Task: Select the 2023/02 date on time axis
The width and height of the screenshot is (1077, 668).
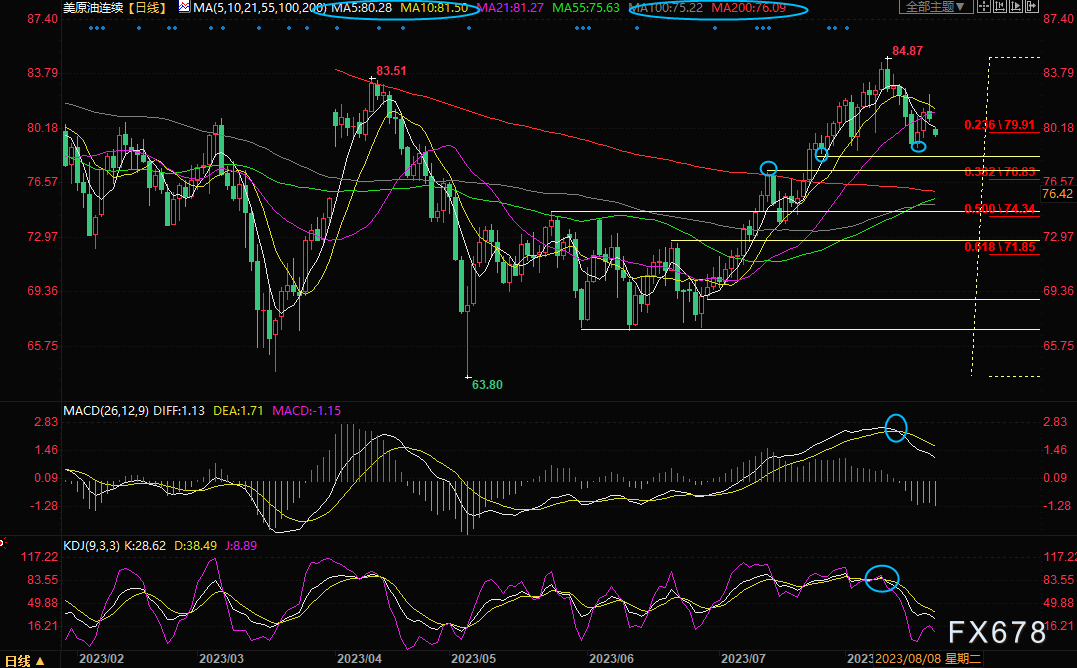Action: click(x=102, y=659)
